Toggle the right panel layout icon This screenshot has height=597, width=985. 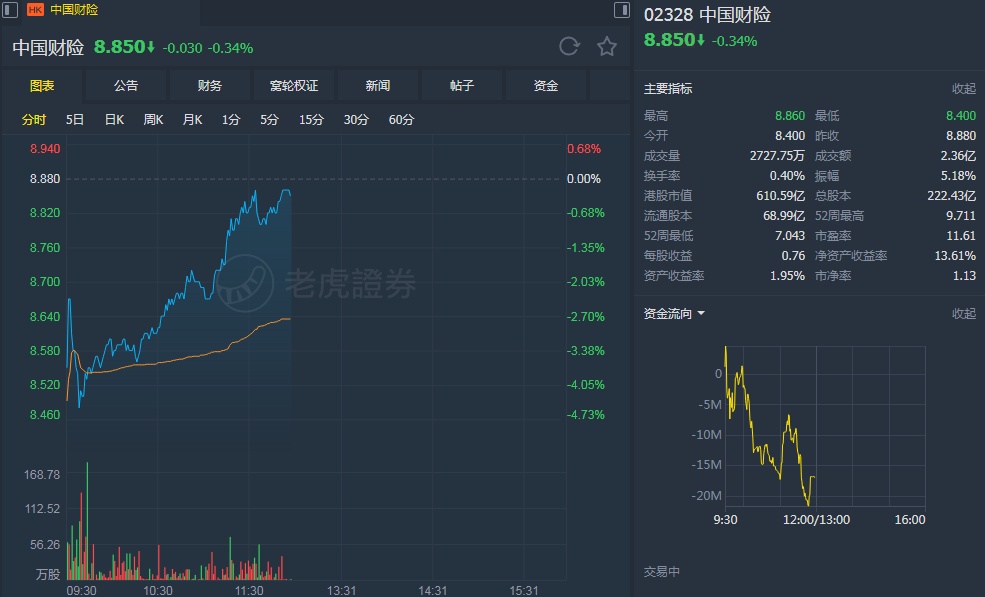621,10
